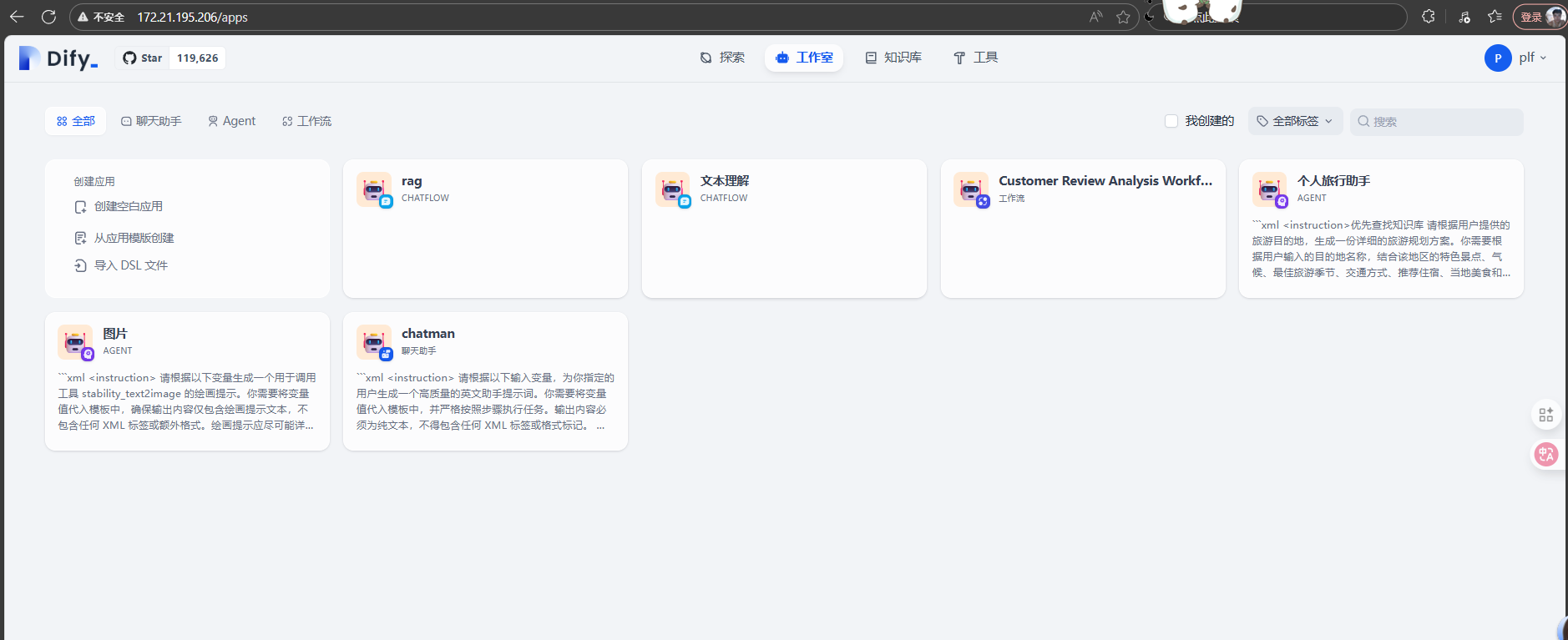The image size is (1568, 640).
Task: Open the 知识库 knowledge tab
Action: tap(893, 58)
